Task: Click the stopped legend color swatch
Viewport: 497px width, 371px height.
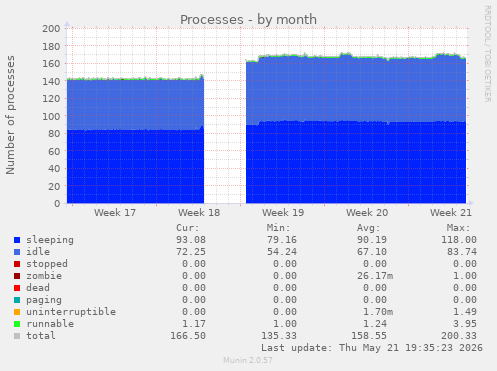Action: click(17, 264)
